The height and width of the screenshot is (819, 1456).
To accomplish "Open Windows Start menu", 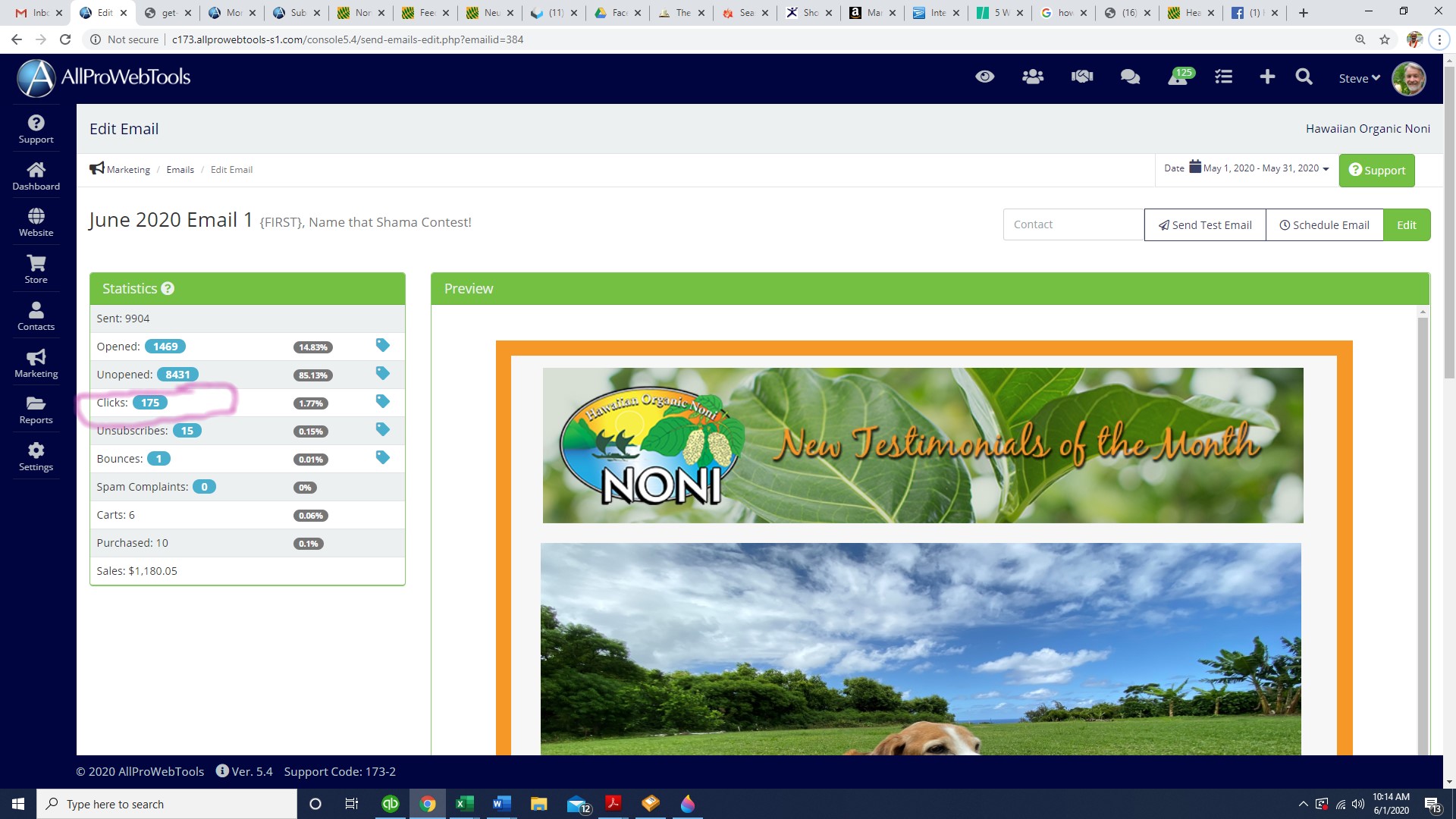I will pos(18,804).
